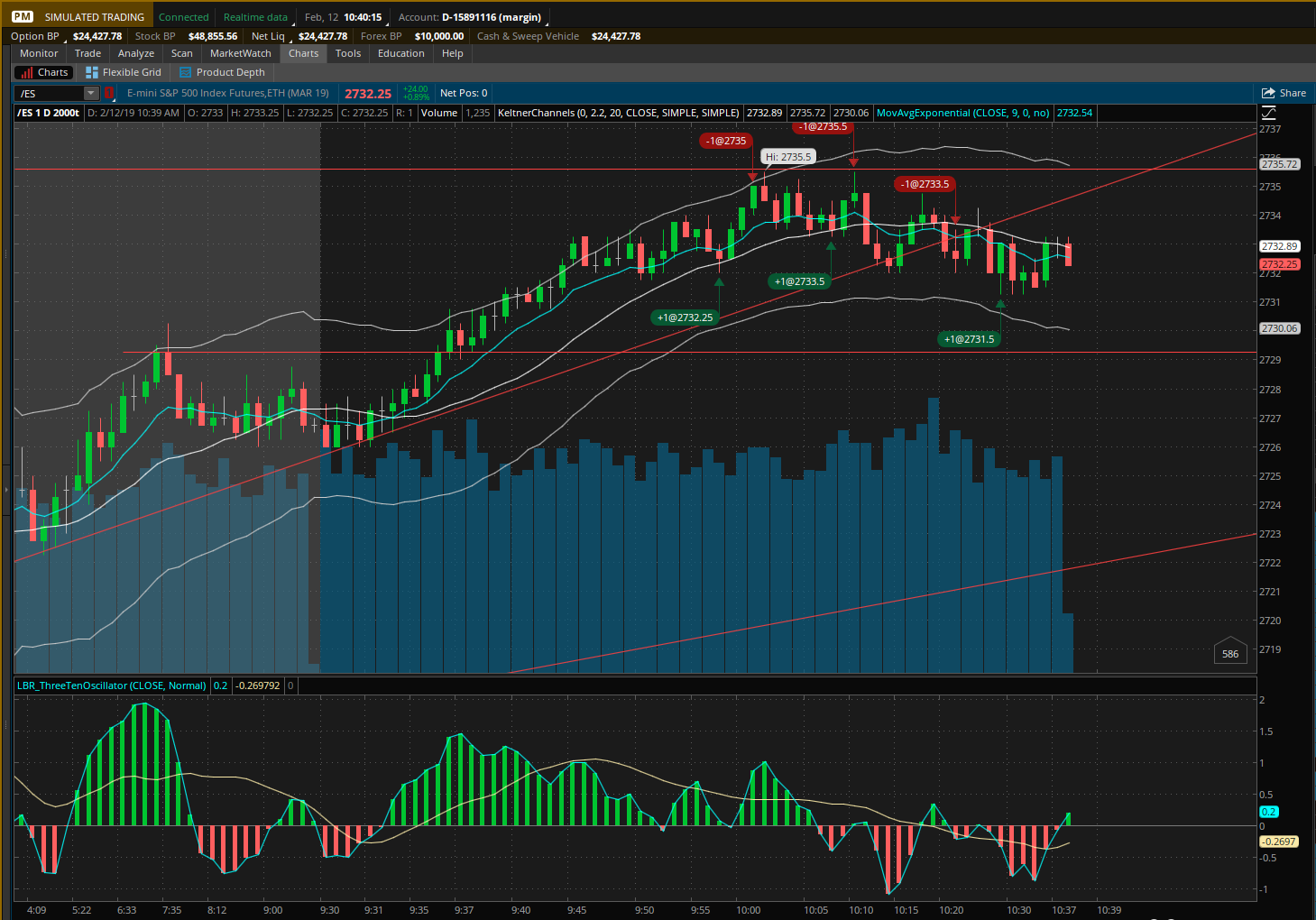
Task: Switch to the Trade tab
Action: click(87, 53)
